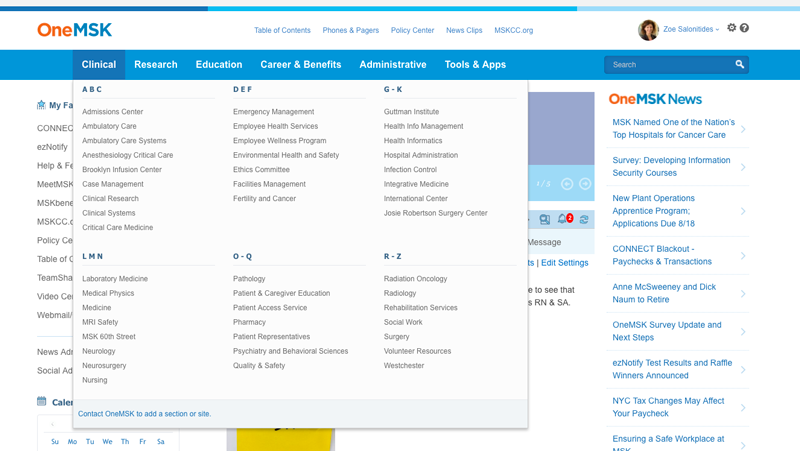Open Table of Contents link
Screen dimensions: 800x451
tap(282, 30)
